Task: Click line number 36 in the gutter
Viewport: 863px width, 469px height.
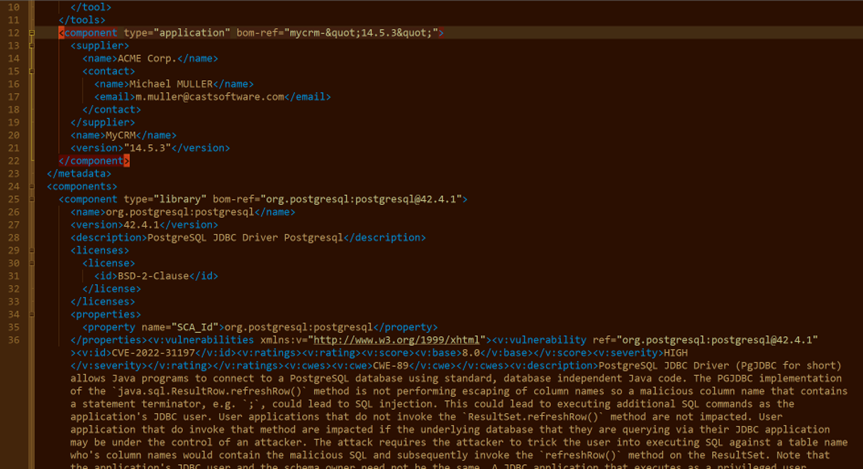Action: pyautogui.click(x=14, y=339)
